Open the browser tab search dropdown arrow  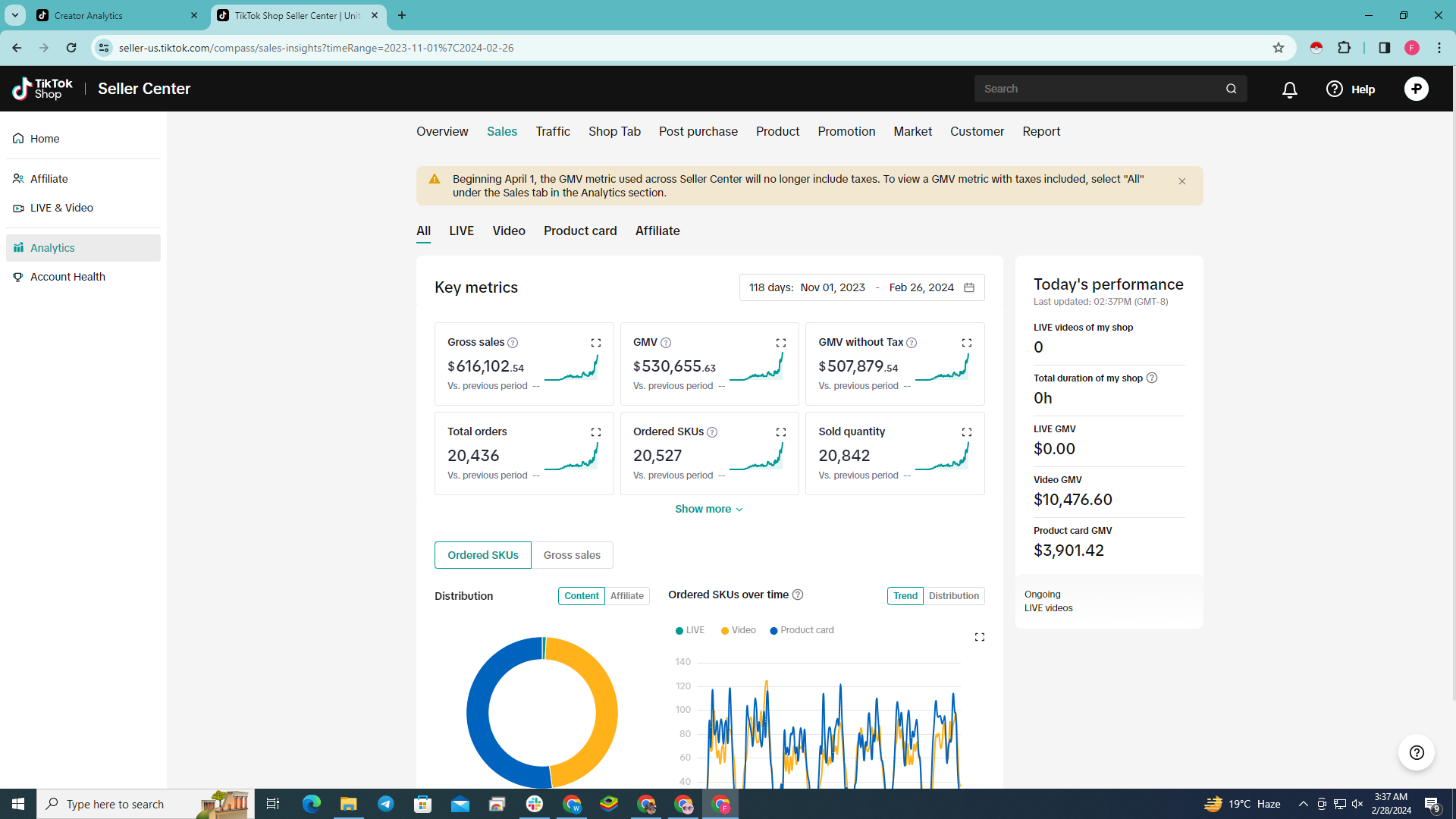click(15, 15)
